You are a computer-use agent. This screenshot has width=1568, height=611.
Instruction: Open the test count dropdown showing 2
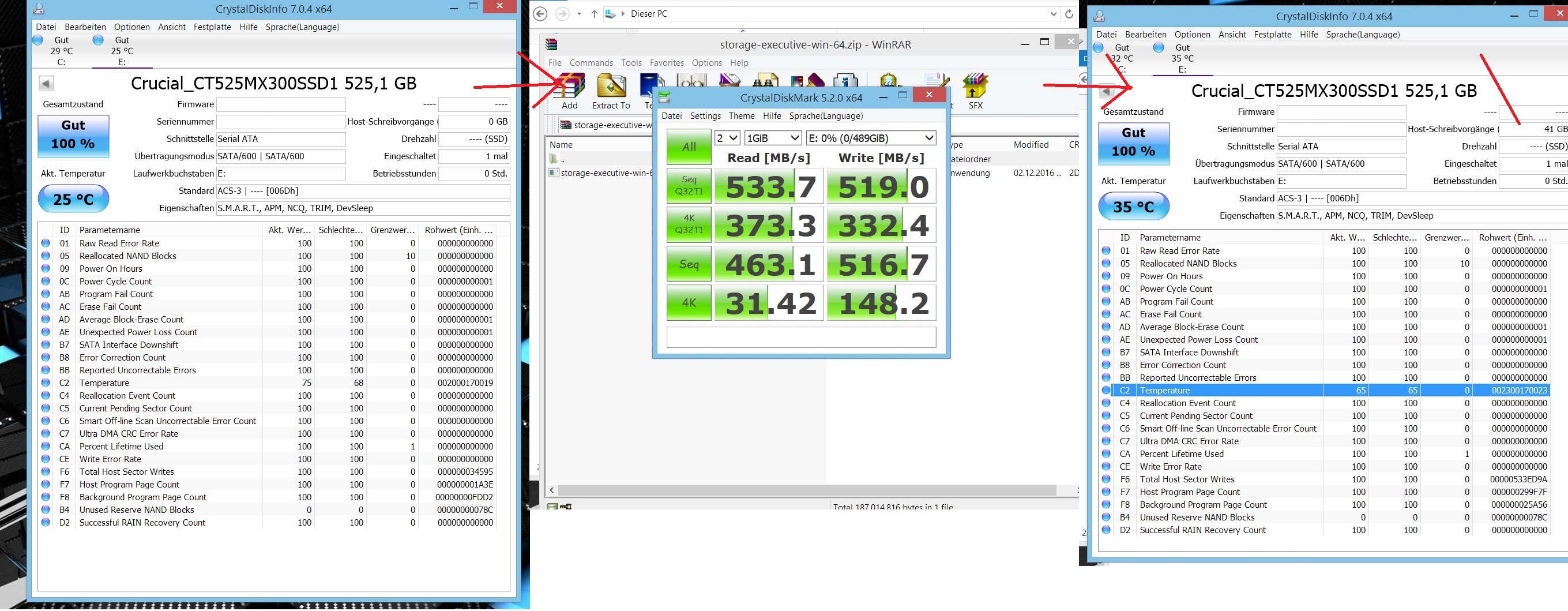point(727,138)
